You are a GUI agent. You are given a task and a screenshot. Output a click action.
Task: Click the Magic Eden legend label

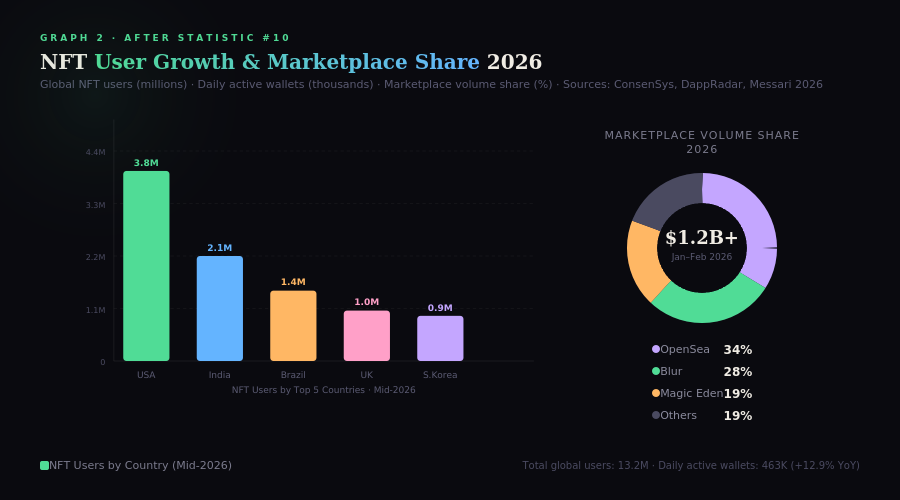click(692, 393)
